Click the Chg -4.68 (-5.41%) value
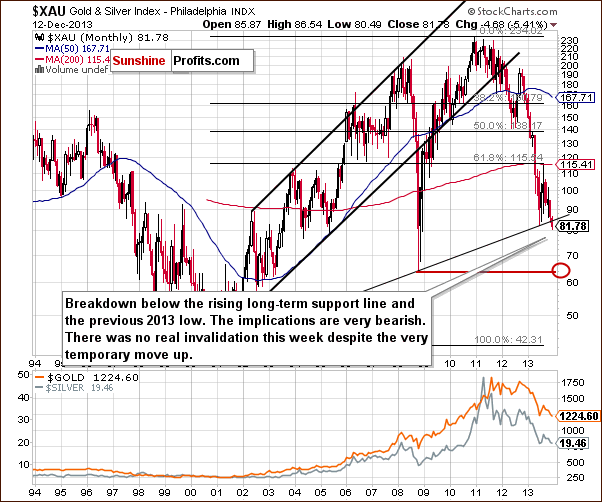Screen dimensions: 602x502 (502, 25)
